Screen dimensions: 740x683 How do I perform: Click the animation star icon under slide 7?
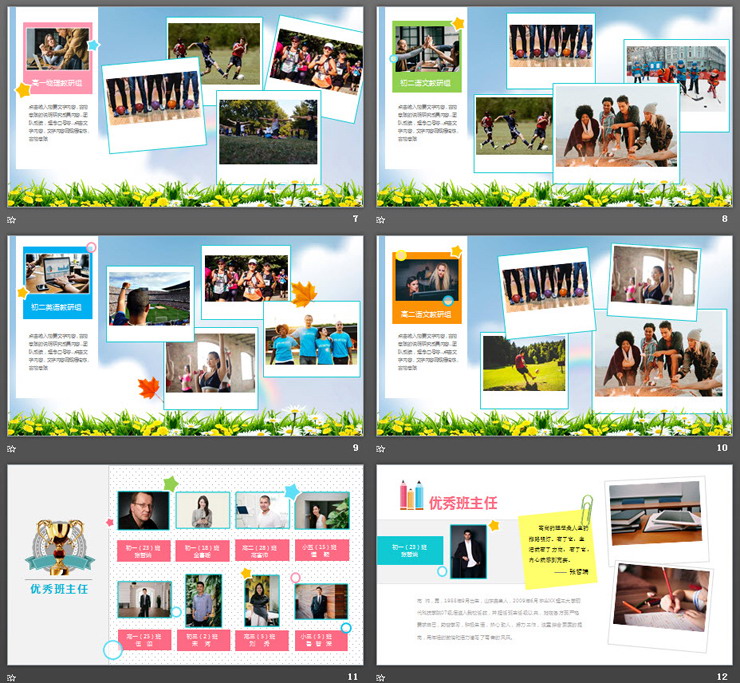click(12, 219)
